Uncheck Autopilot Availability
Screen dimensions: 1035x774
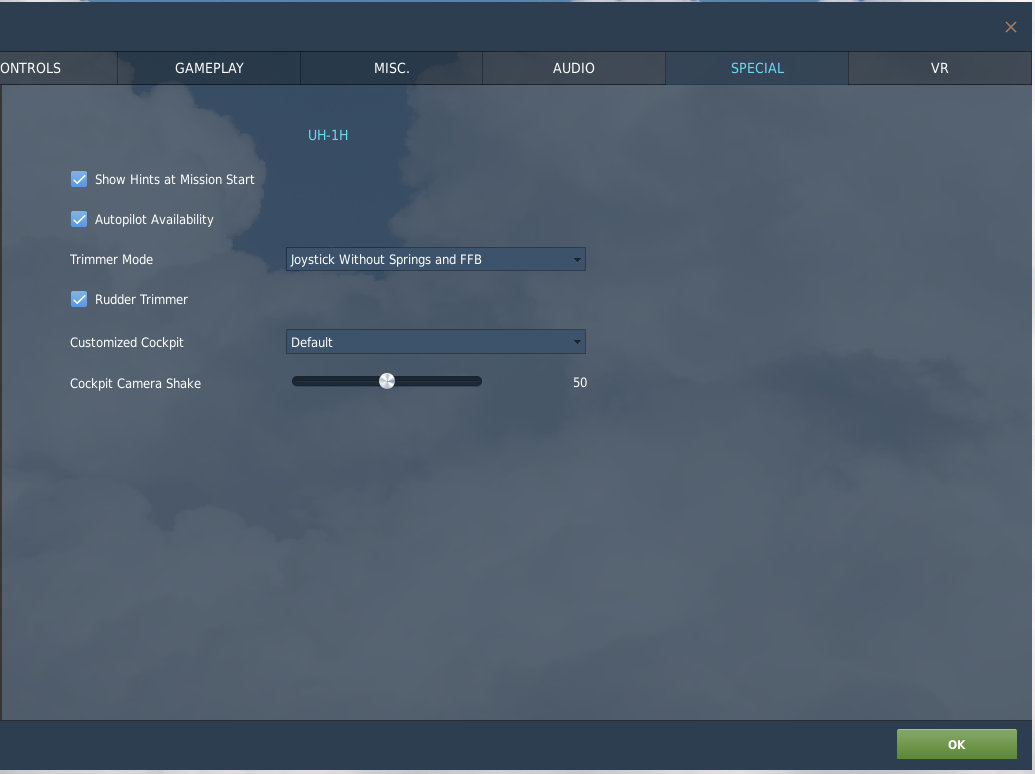79,219
